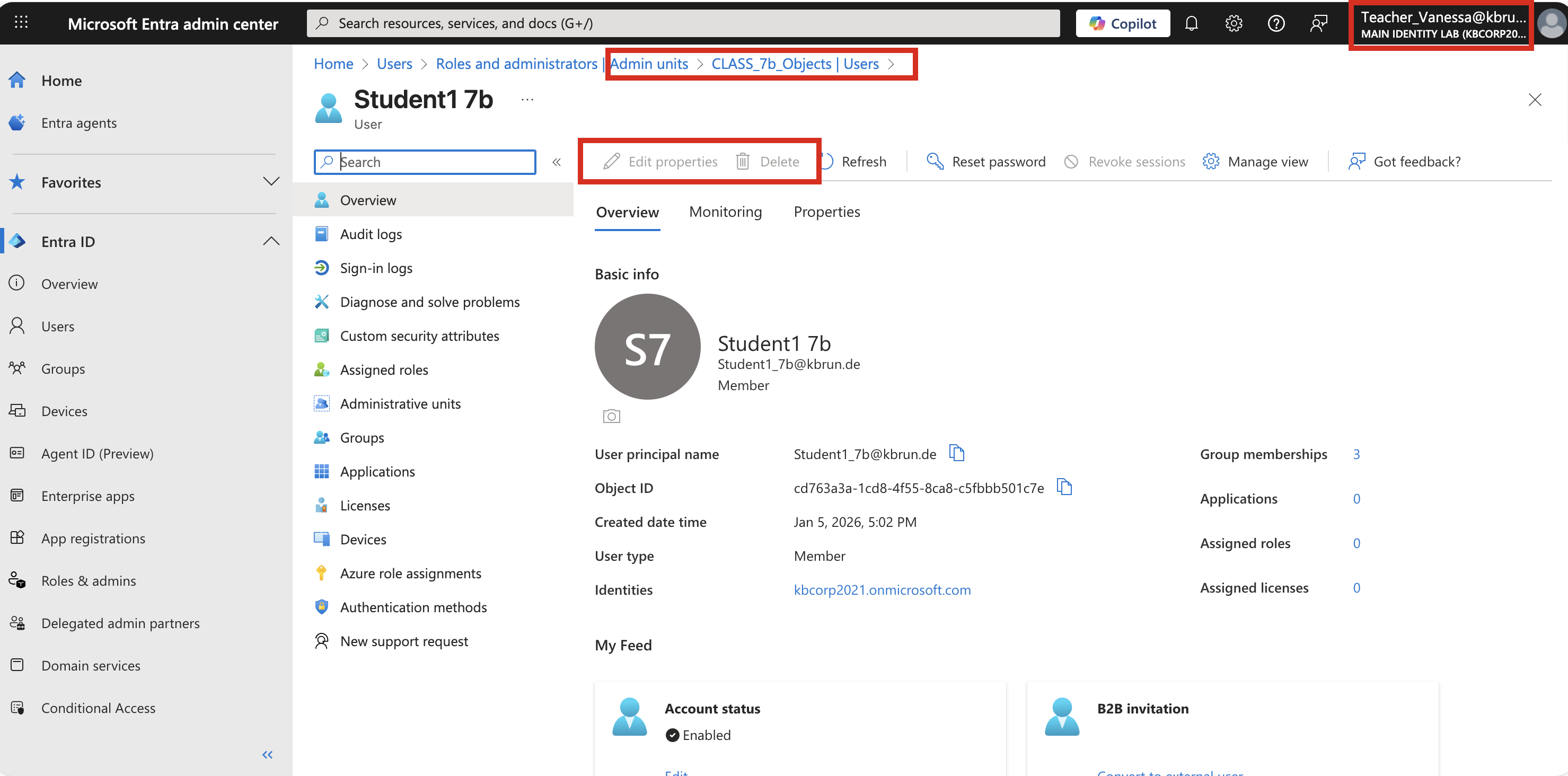The image size is (1568, 776).
Task: Open Sign-in logs menu item
Action: [x=375, y=268]
